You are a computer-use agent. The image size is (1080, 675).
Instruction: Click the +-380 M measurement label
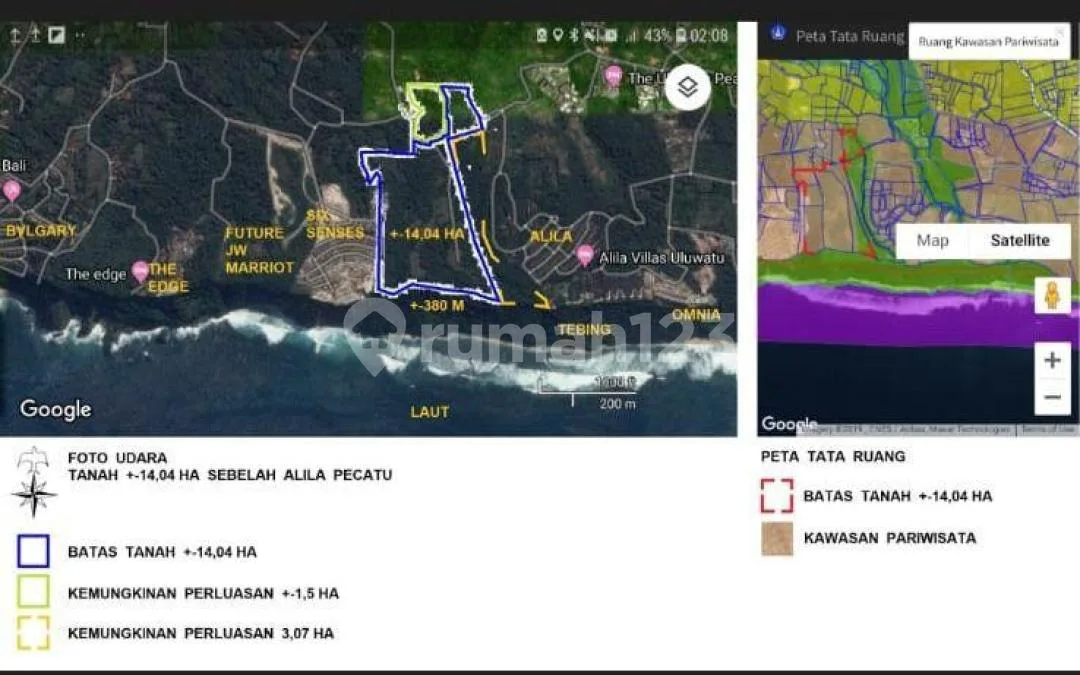click(x=437, y=305)
